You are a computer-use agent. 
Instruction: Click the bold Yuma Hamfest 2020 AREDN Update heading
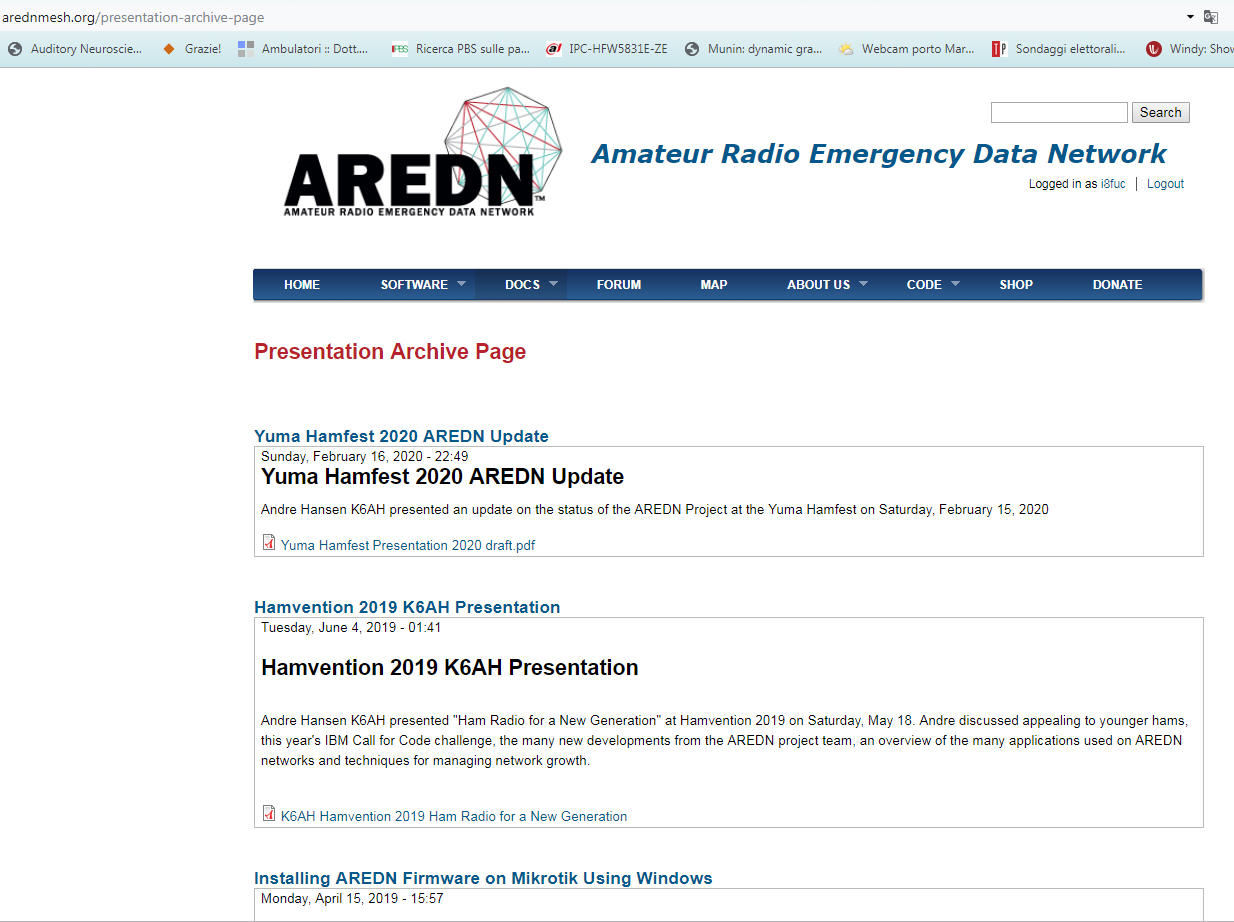point(443,476)
